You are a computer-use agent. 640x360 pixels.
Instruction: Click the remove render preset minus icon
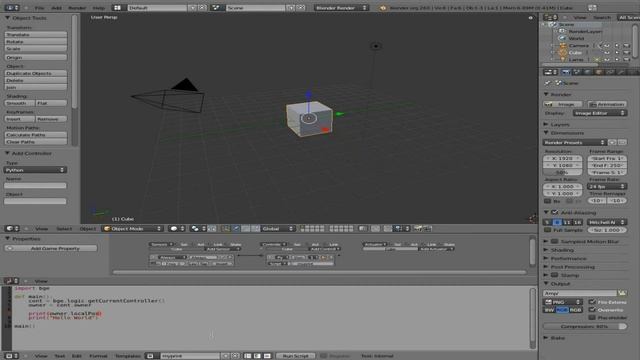[x=622, y=142]
